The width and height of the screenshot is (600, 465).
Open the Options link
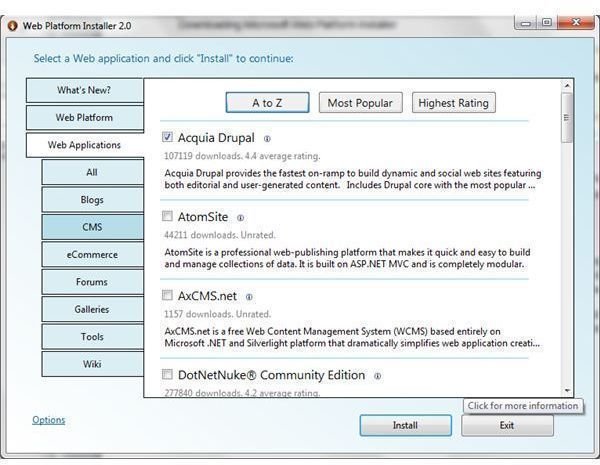click(49, 420)
